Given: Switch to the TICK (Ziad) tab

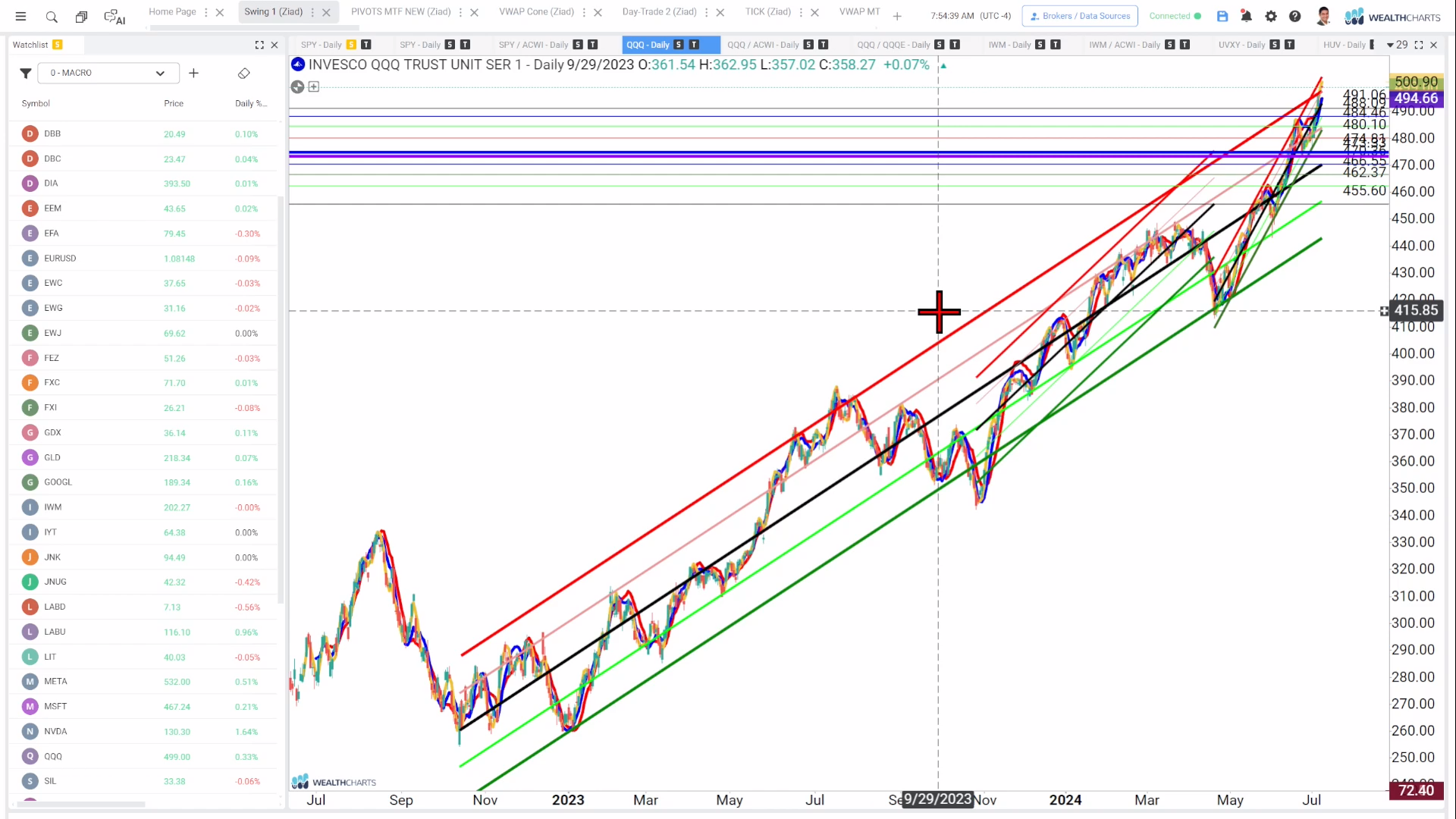Looking at the screenshot, I should [767, 11].
